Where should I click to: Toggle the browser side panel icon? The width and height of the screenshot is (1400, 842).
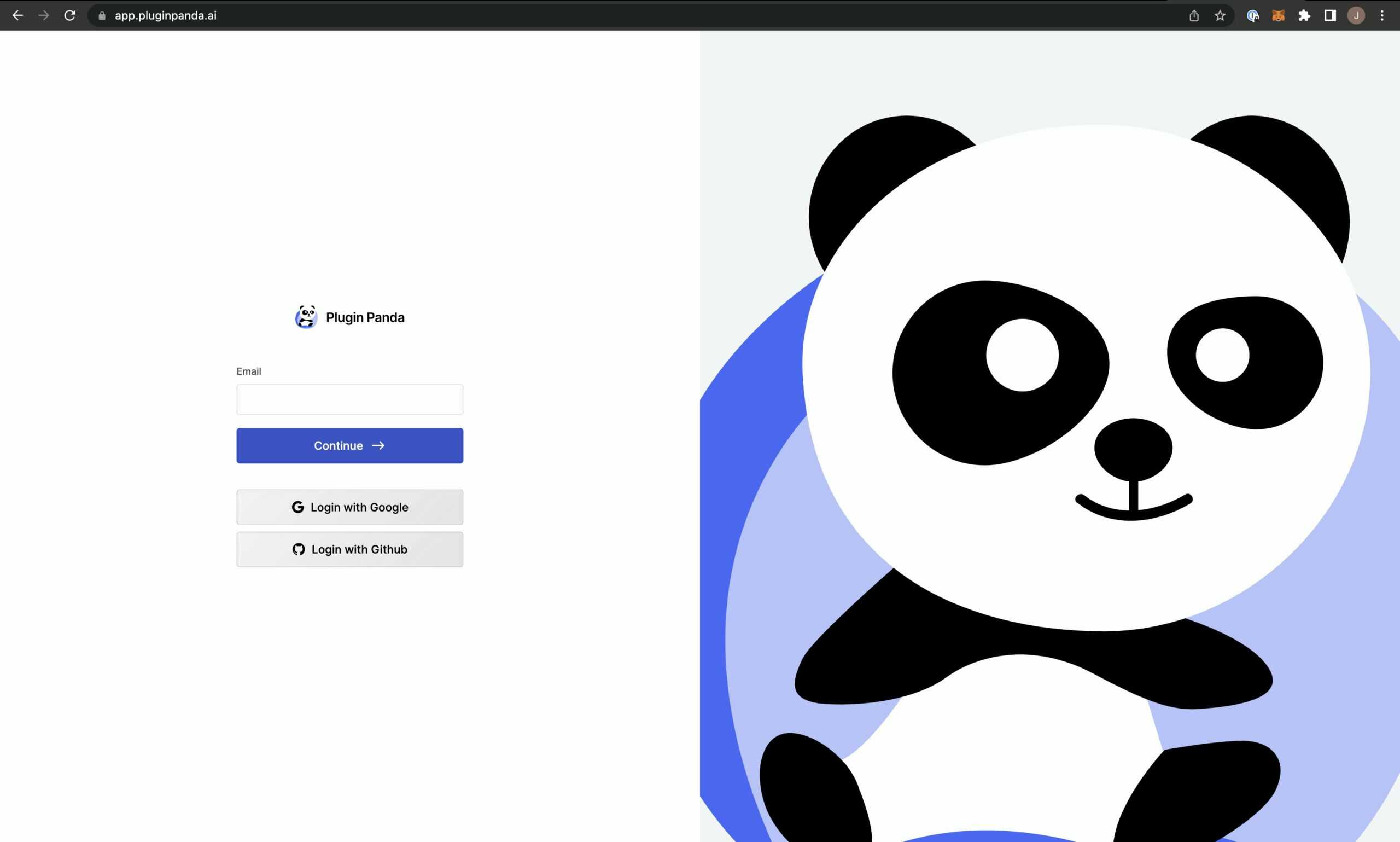pyautogui.click(x=1330, y=15)
